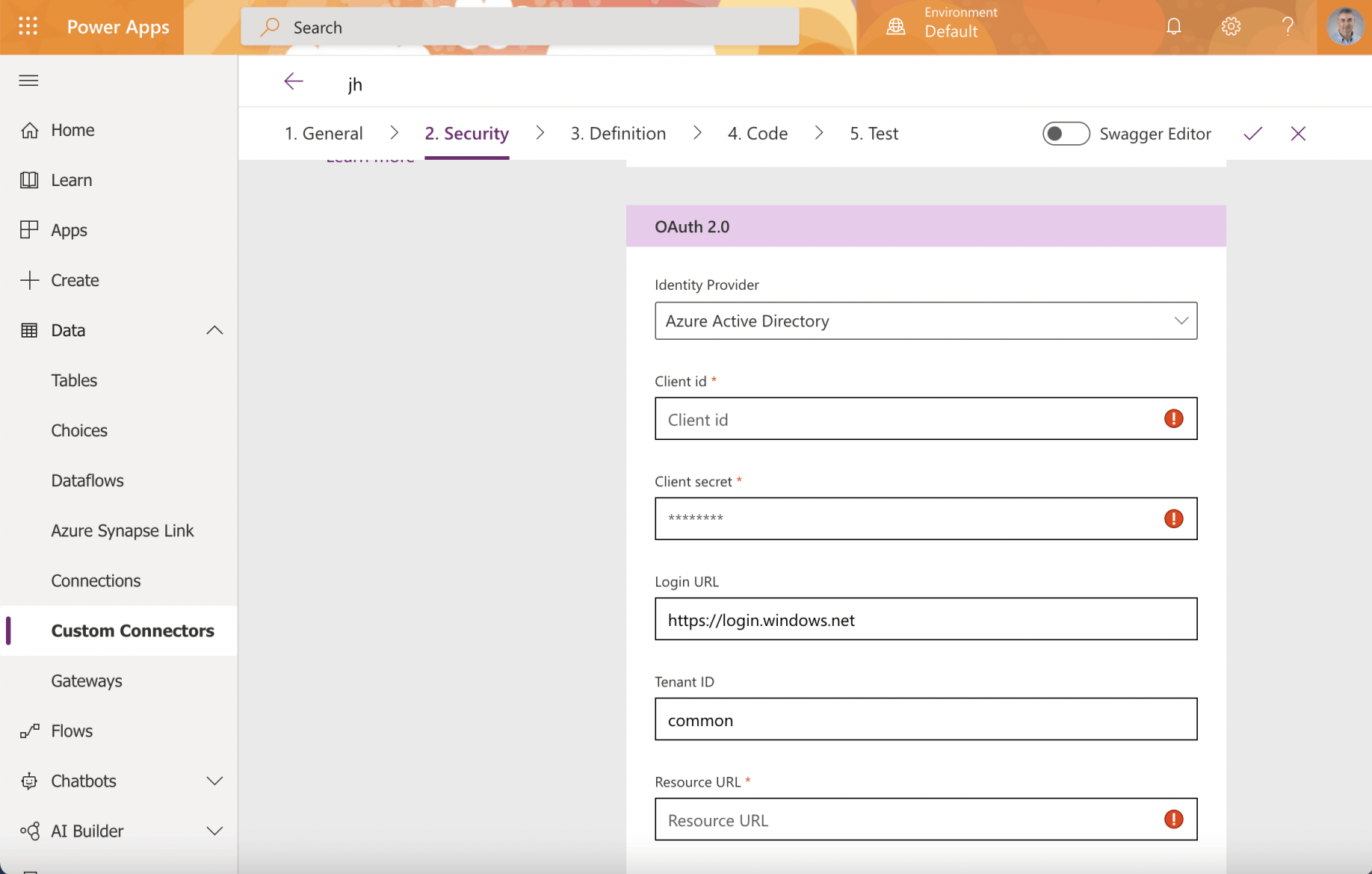Viewport: 1372px width, 874px height.
Task: Enable the Swagger Editor toggle
Action: (x=1066, y=134)
